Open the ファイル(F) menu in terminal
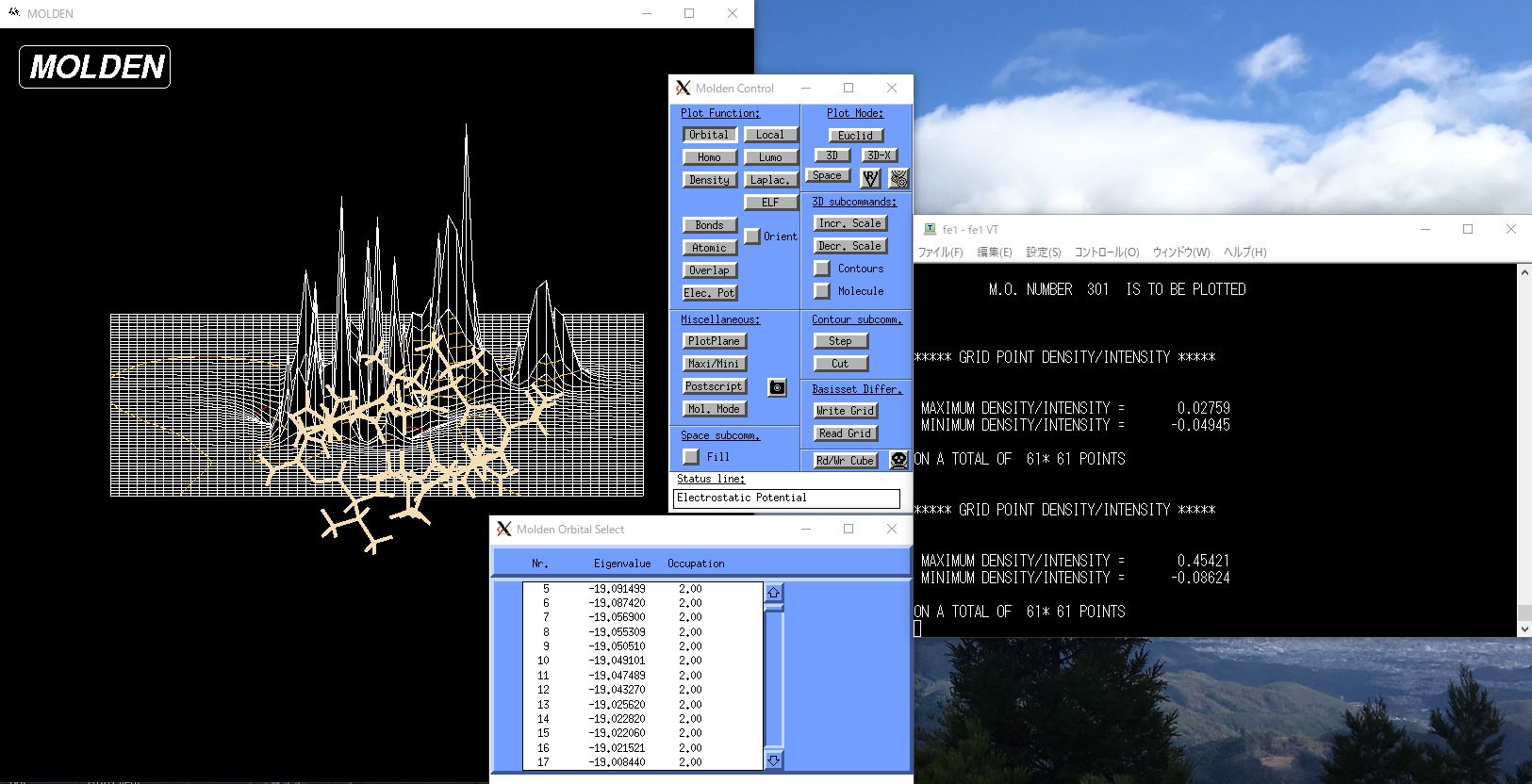The image size is (1532, 784). (940, 253)
